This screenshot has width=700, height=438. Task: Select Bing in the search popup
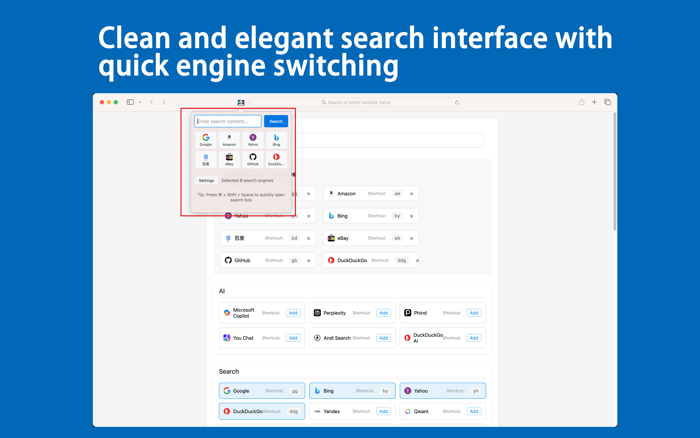point(276,140)
